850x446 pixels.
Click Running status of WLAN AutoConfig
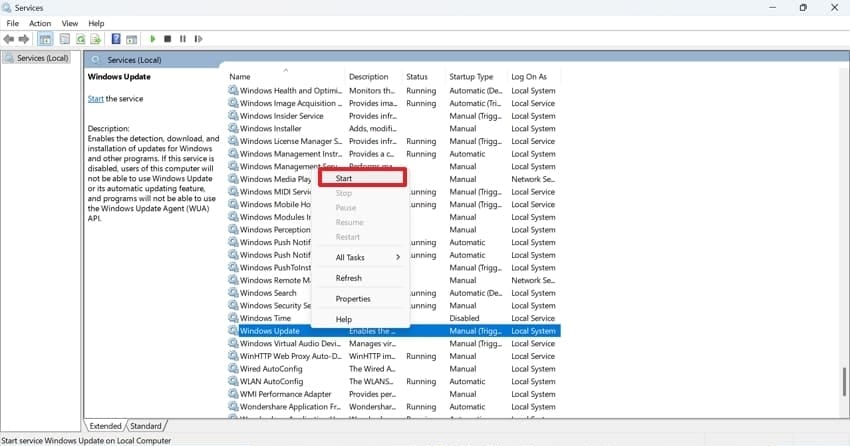[421, 382]
